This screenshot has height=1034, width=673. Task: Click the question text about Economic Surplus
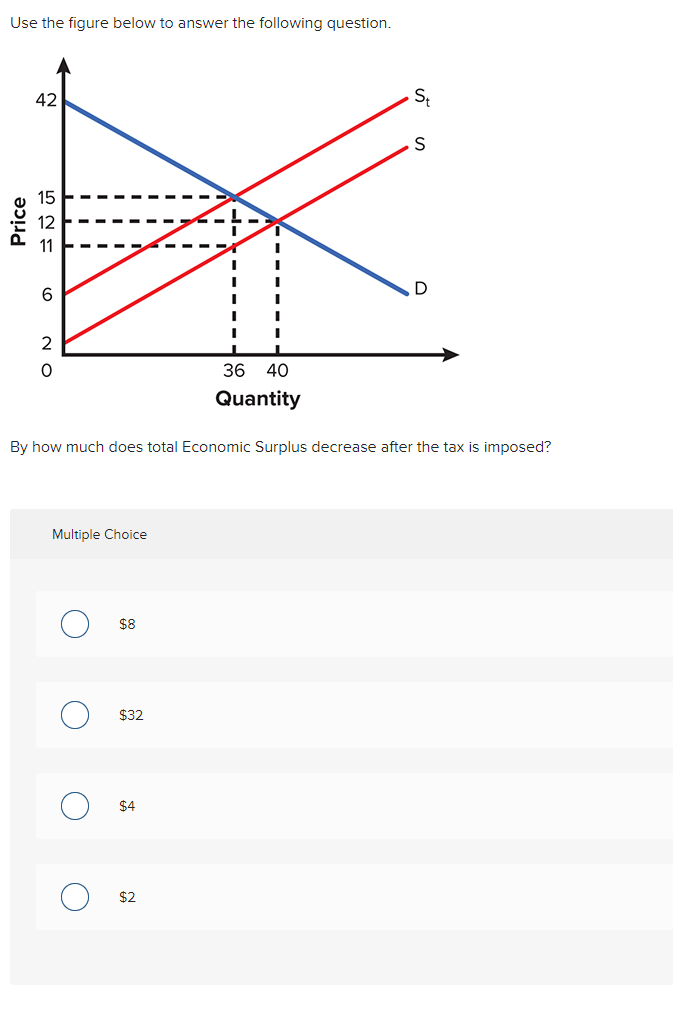click(280, 447)
